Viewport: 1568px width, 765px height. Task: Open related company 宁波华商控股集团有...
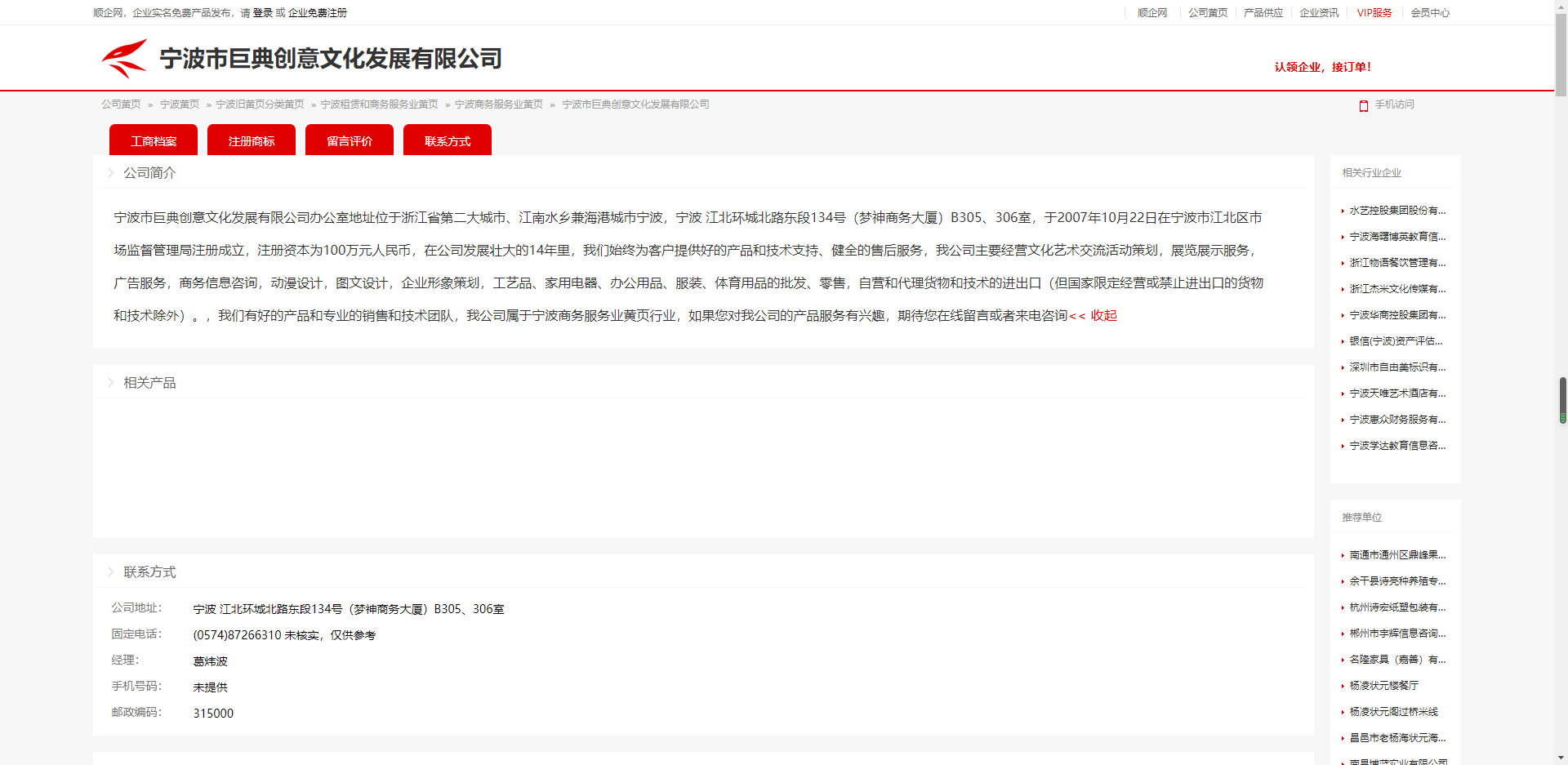pyautogui.click(x=1397, y=315)
